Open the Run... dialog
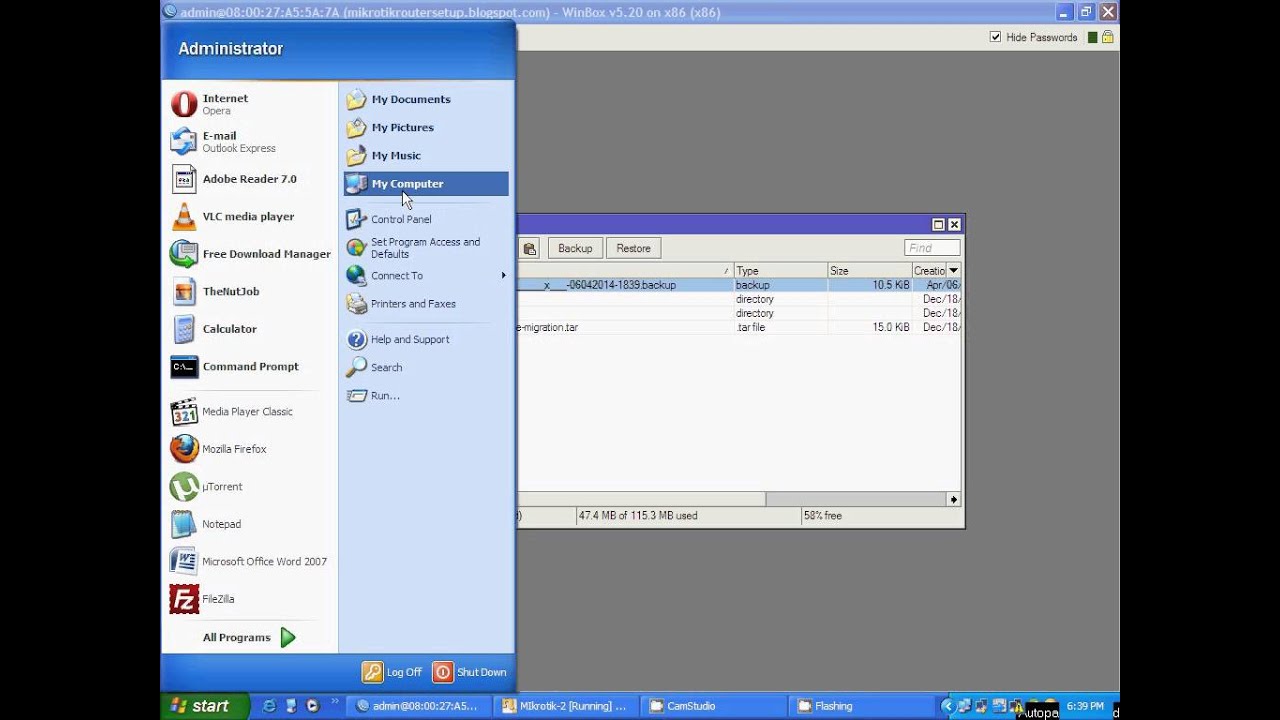This screenshot has height=720, width=1280. point(426,395)
